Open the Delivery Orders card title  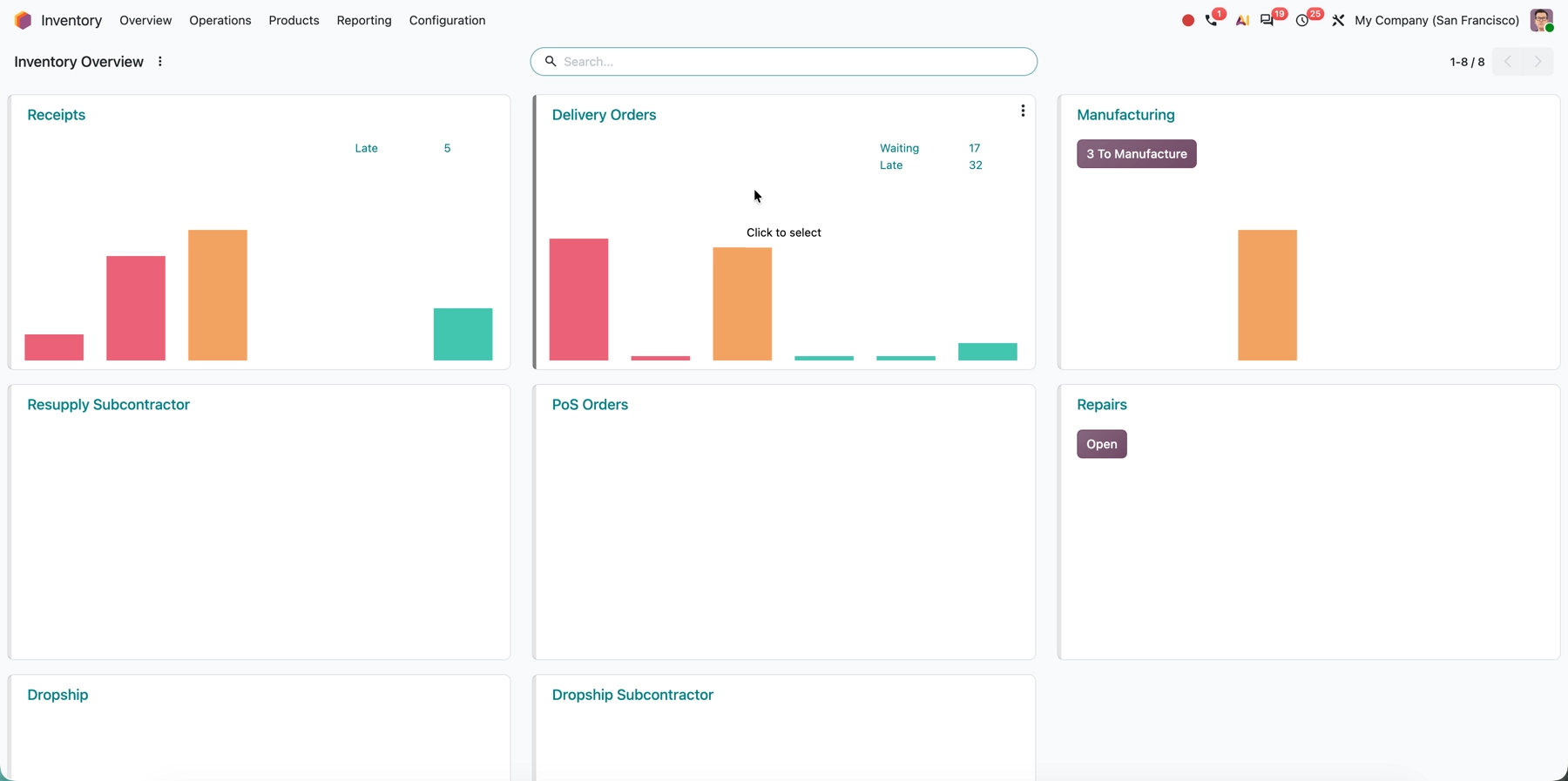tap(604, 115)
